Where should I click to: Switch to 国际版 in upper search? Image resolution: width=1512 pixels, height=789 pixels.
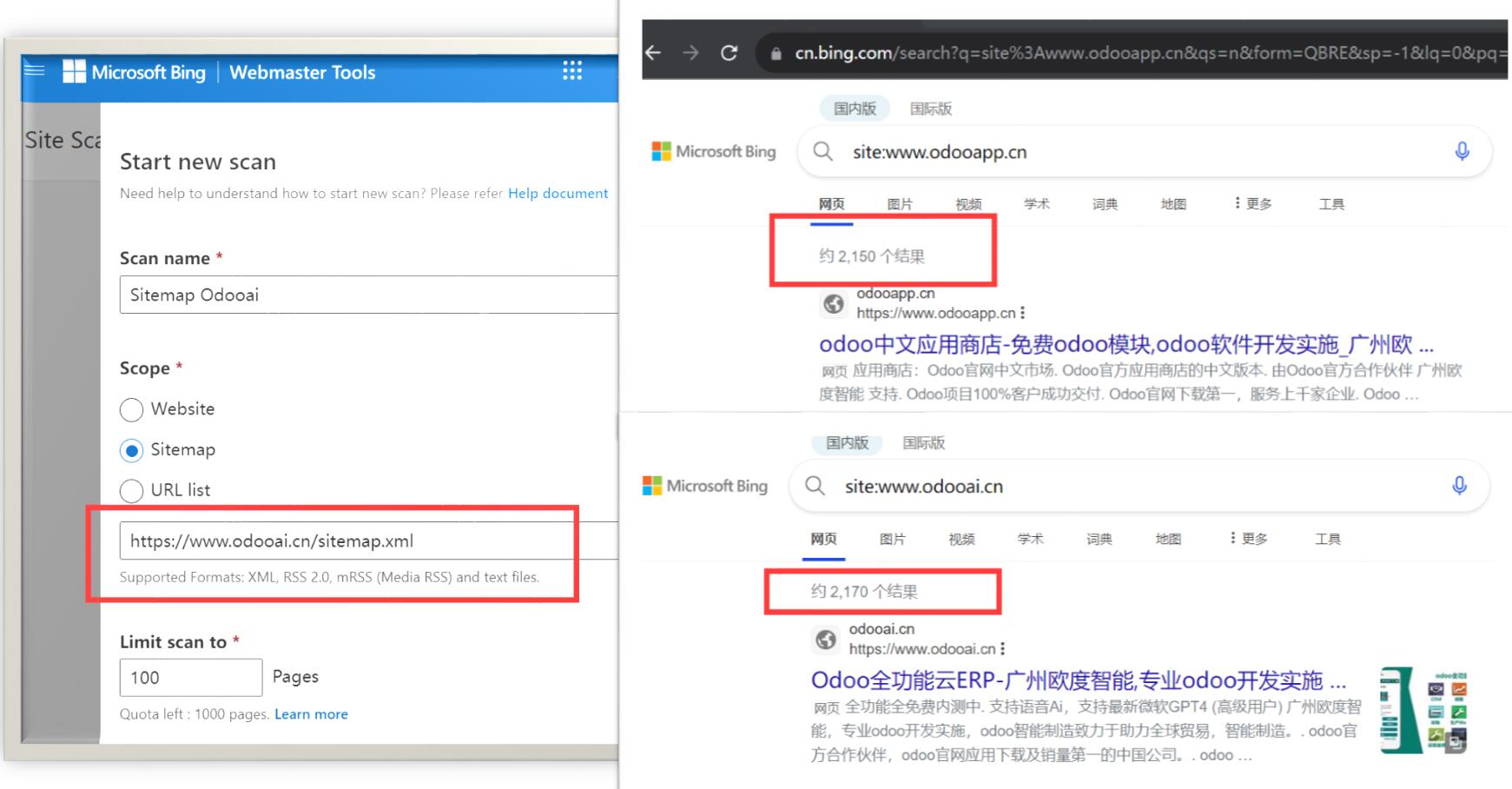(x=931, y=109)
